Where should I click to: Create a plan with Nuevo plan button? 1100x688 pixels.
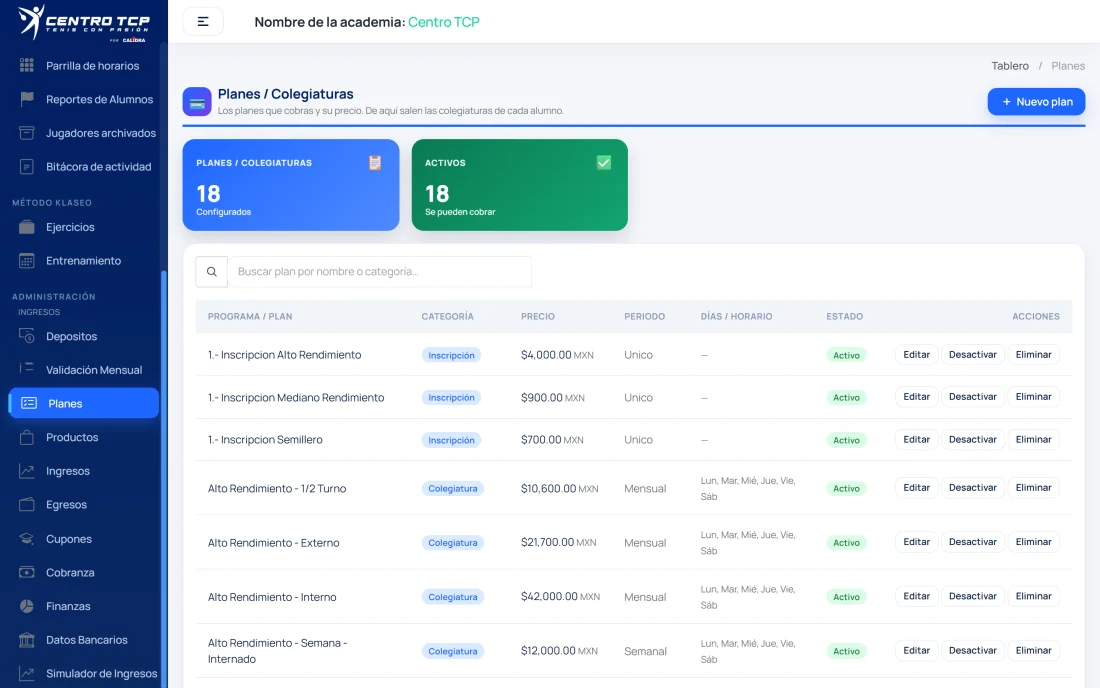[x=1036, y=102]
